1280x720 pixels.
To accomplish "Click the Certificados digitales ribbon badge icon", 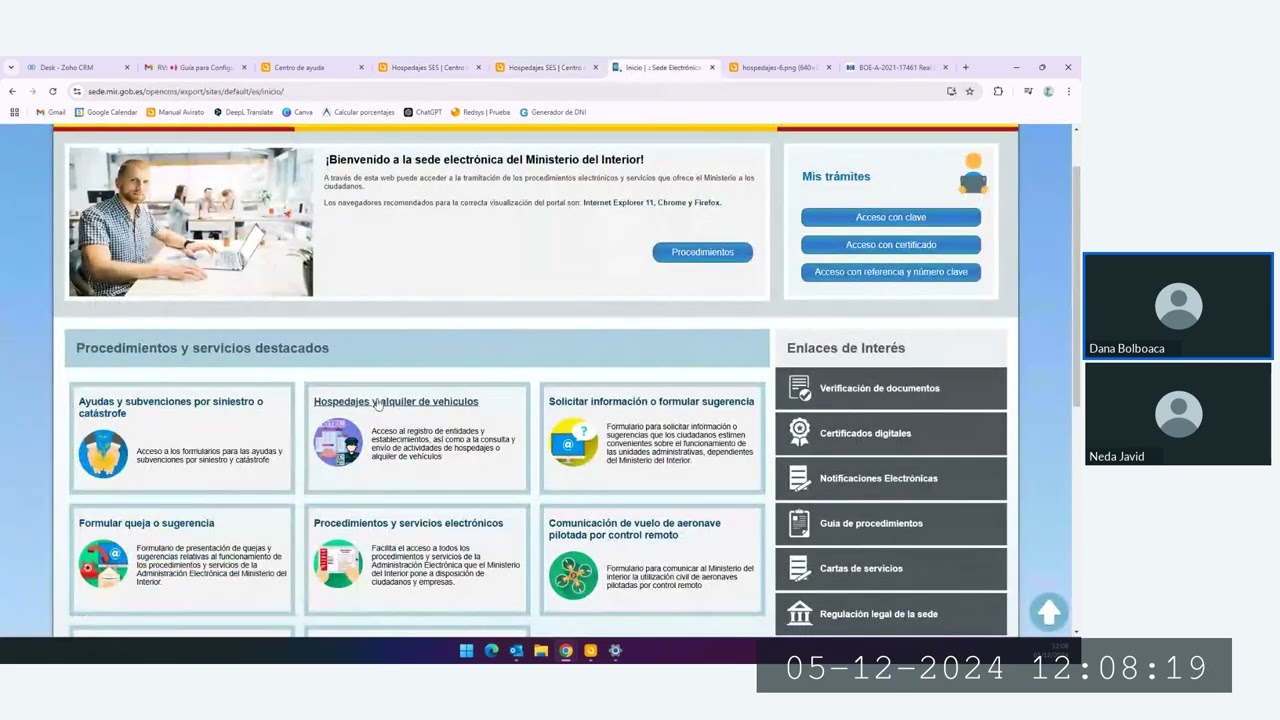I will [799, 433].
